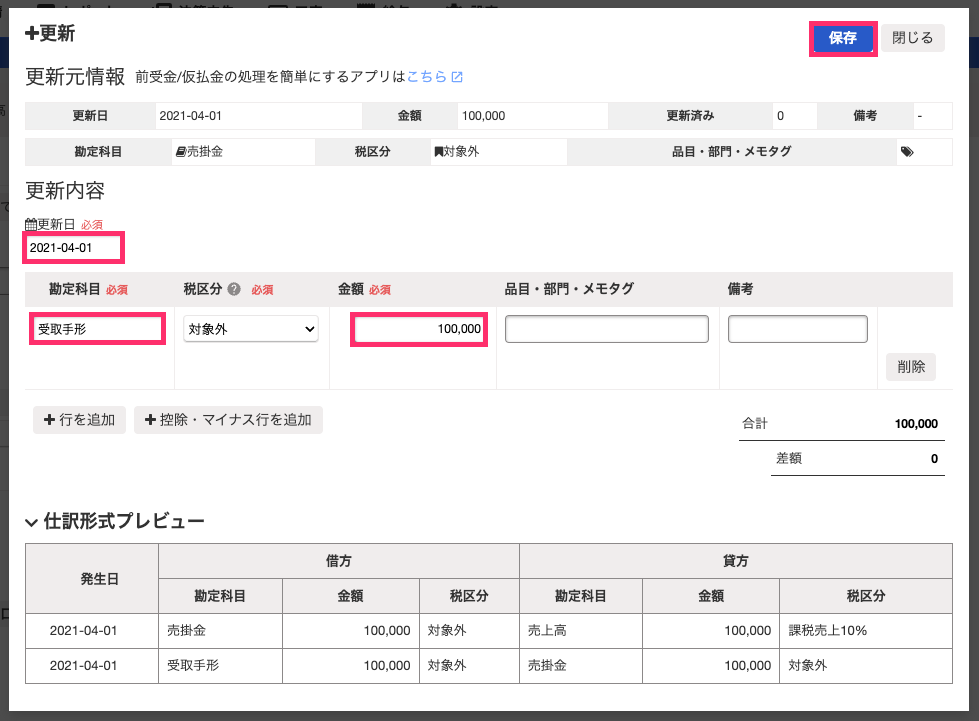The height and width of the screenshot is (721, 979).
Task: Click the empty 備考 input field
Action: (x=797, y=329)
